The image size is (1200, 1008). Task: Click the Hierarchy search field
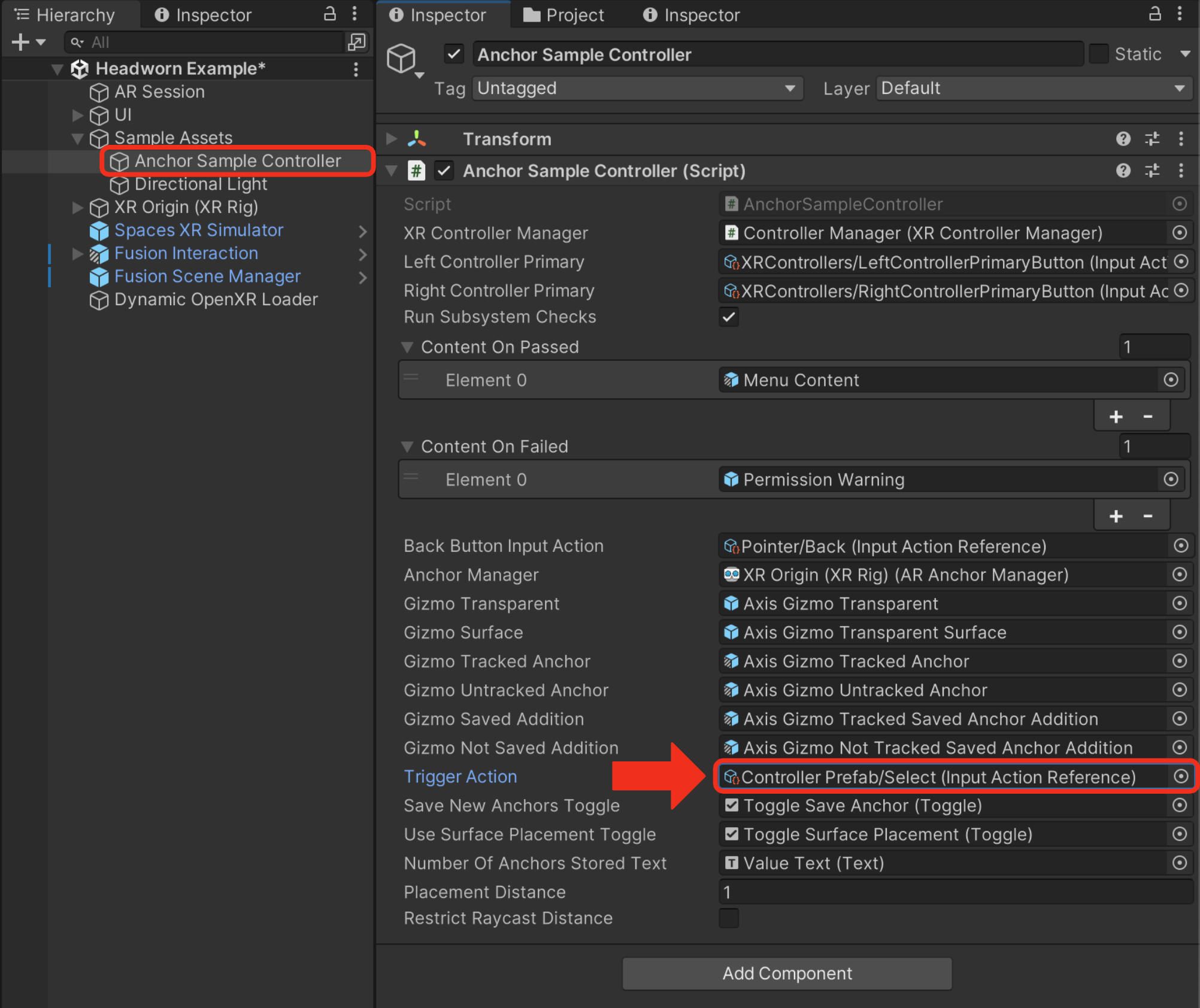click(204, 42)
